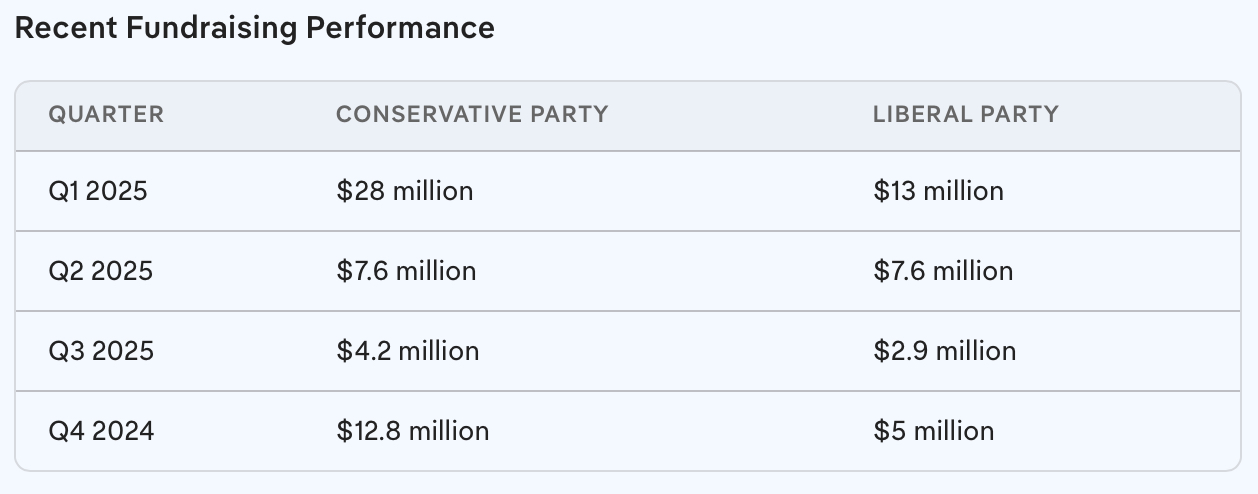Click the Conservative $28 million value
Image resolution: width=1258 pixels, height=494 pixels.
(405, 191)
